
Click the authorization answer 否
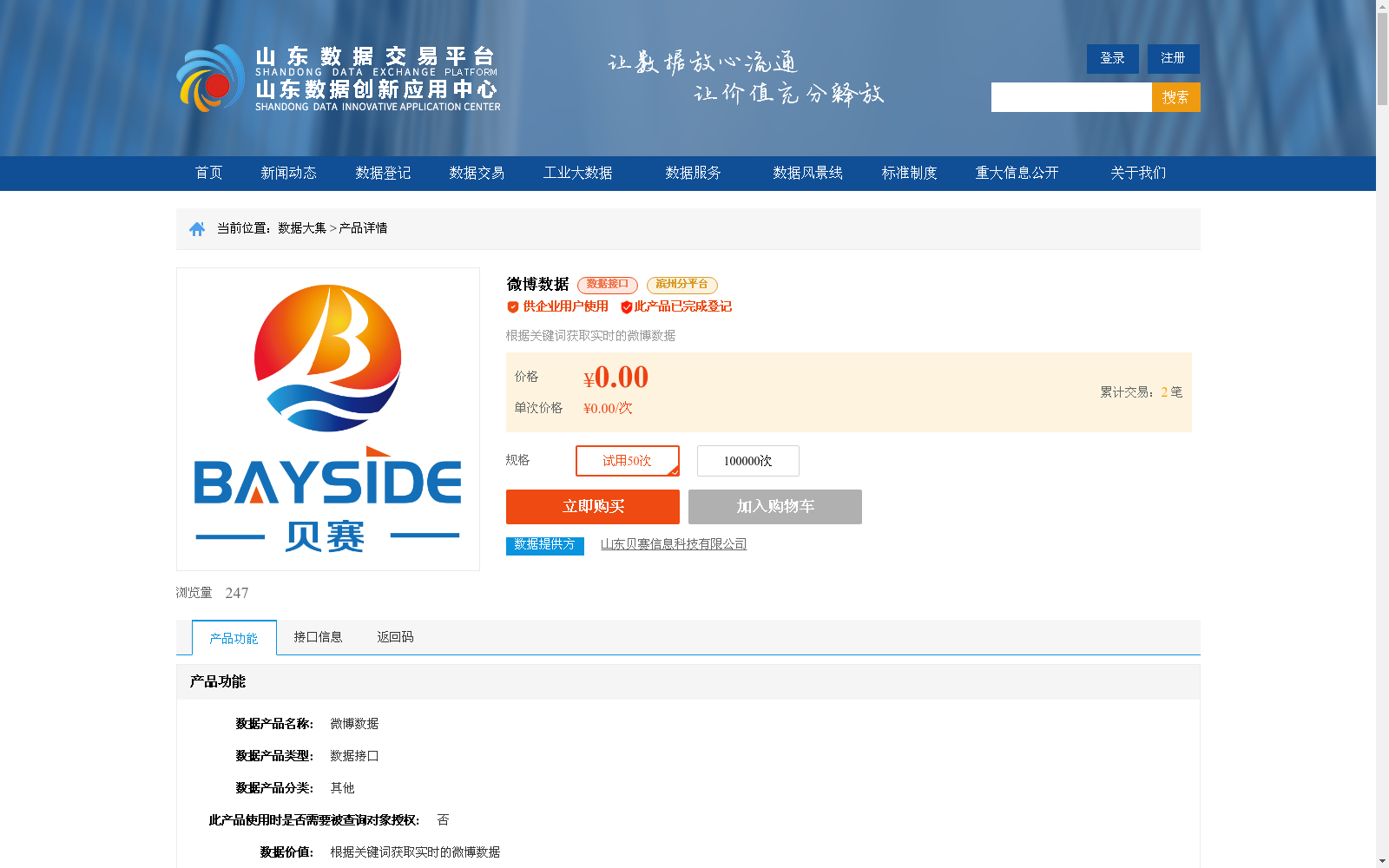[443, 820]
